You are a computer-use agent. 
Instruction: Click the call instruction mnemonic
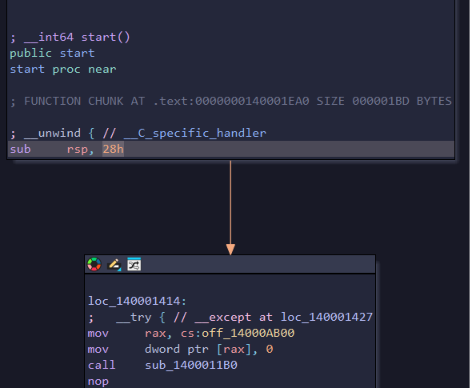click(101, 365)
